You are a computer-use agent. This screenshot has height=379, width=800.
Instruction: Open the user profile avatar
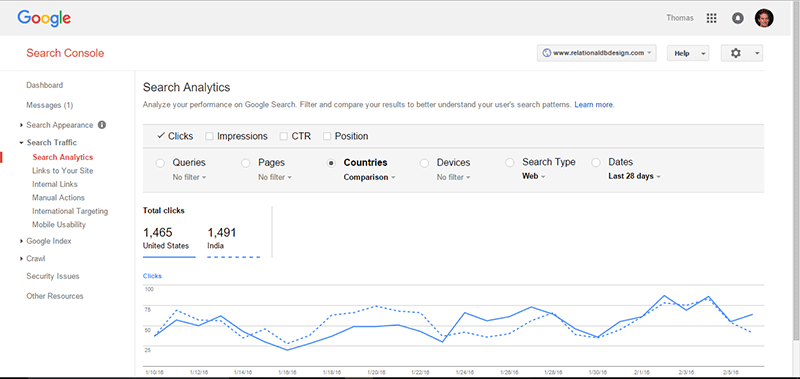click(764, 18)
